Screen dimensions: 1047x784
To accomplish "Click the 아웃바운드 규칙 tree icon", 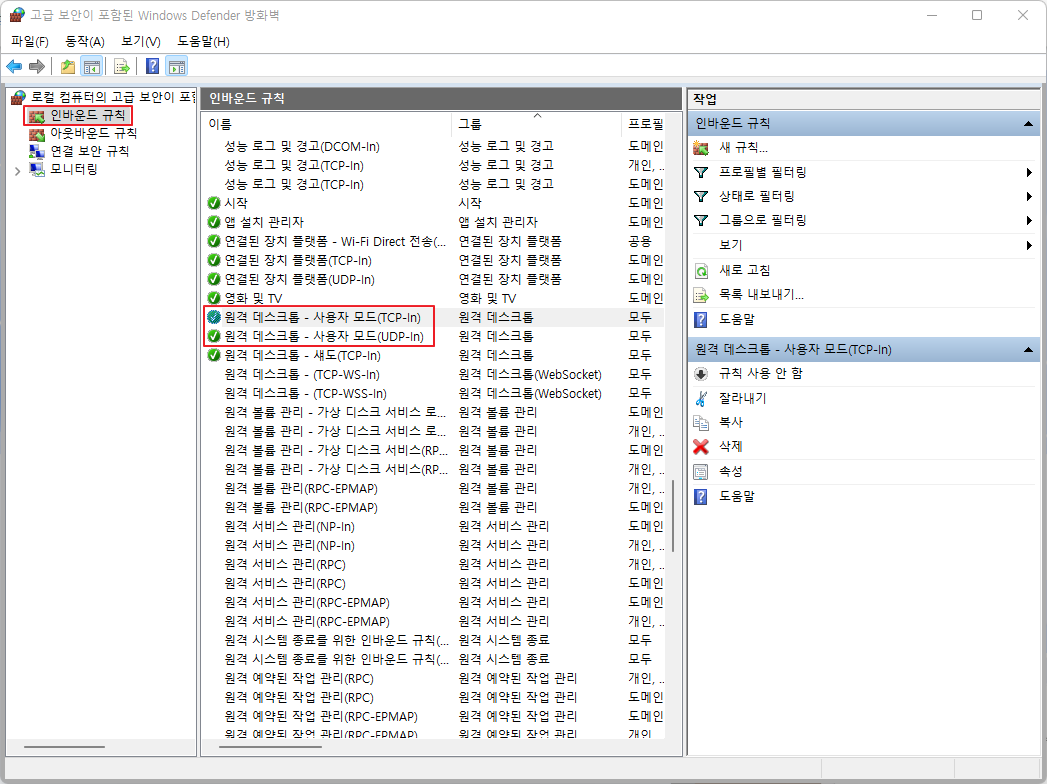I will [x=37, y=134].
